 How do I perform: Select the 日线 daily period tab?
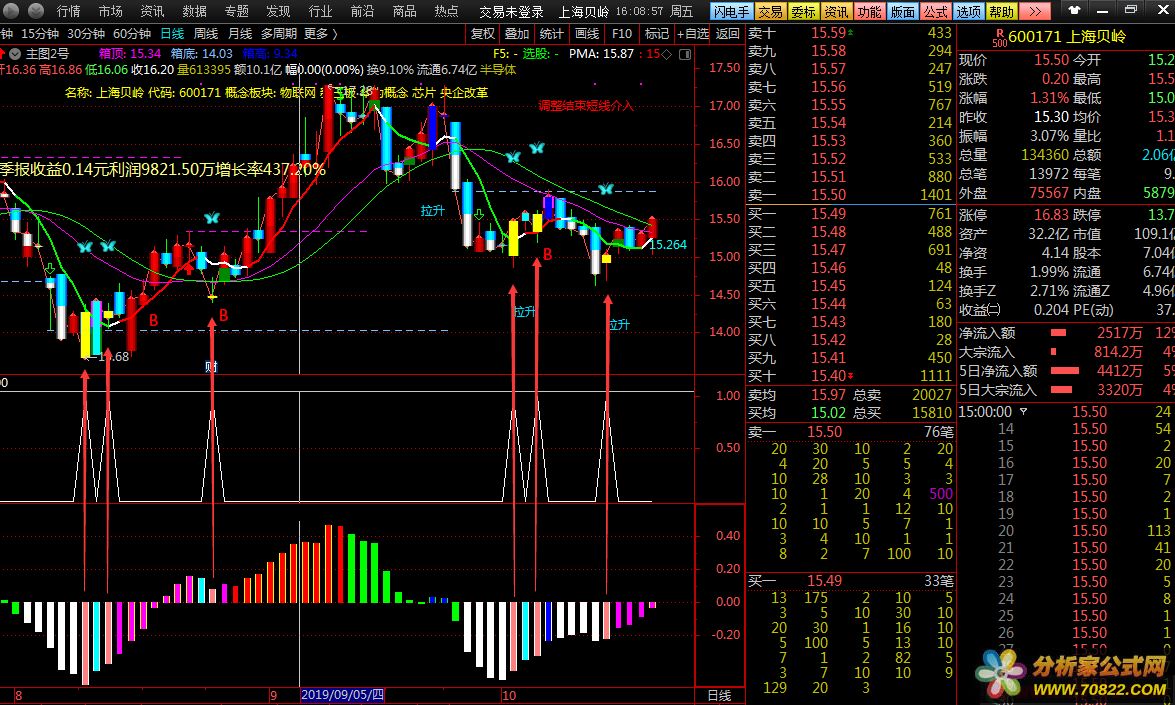[172, 34]
